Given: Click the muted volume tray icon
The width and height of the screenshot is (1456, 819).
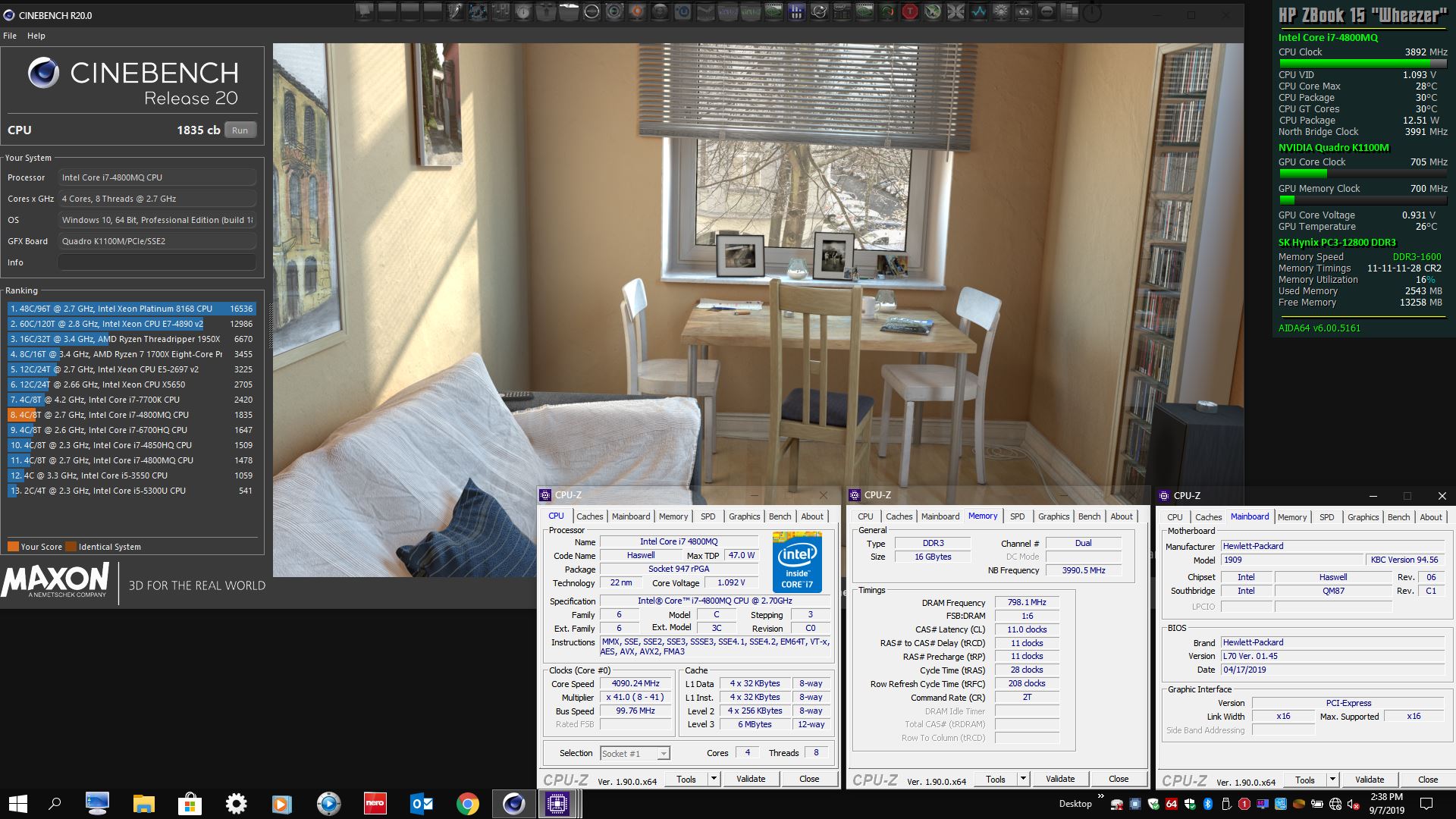Looking at the screenshot, I should click(x=1353, y=804).
